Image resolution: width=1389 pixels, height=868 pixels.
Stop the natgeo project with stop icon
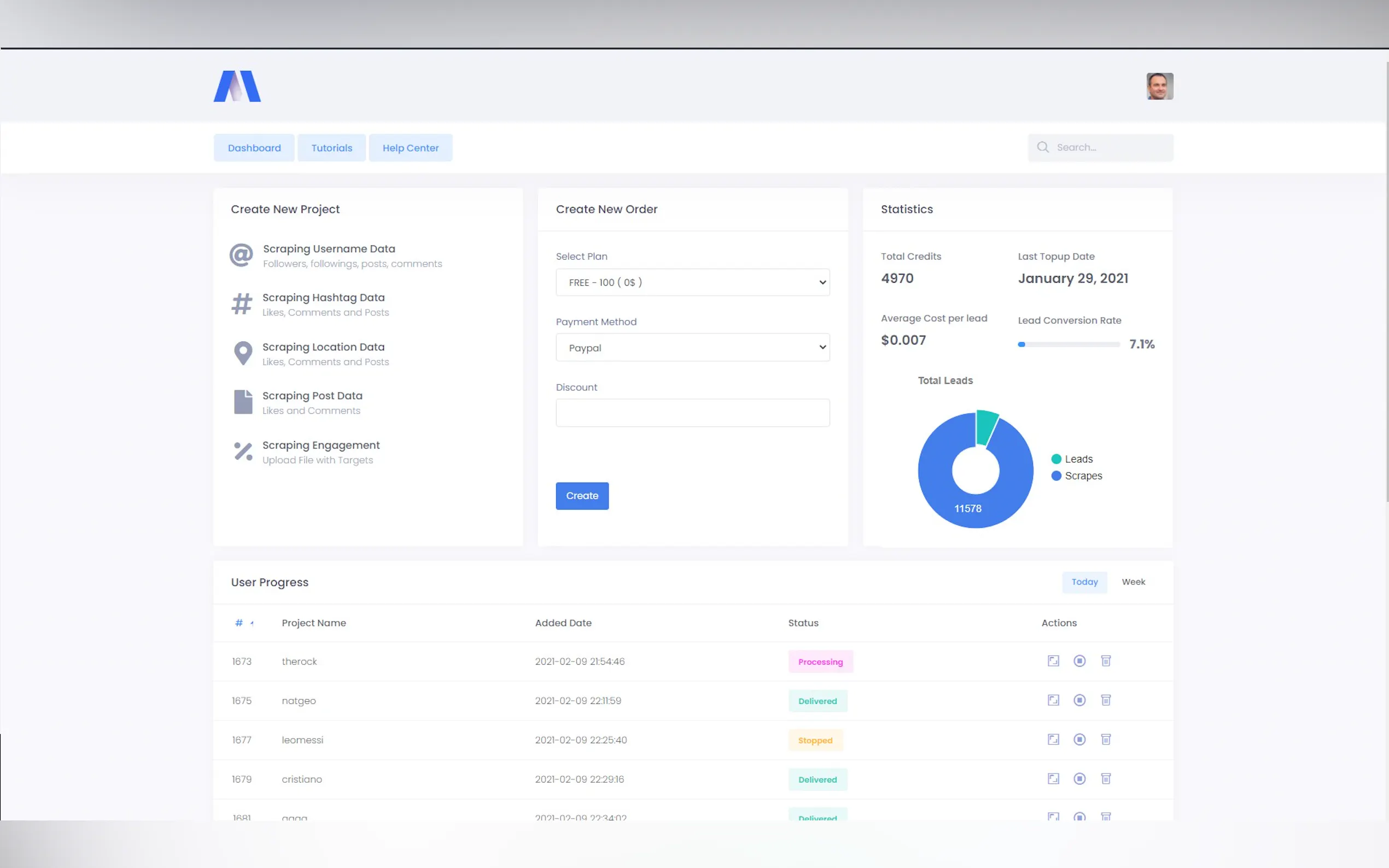(1079, 700)
